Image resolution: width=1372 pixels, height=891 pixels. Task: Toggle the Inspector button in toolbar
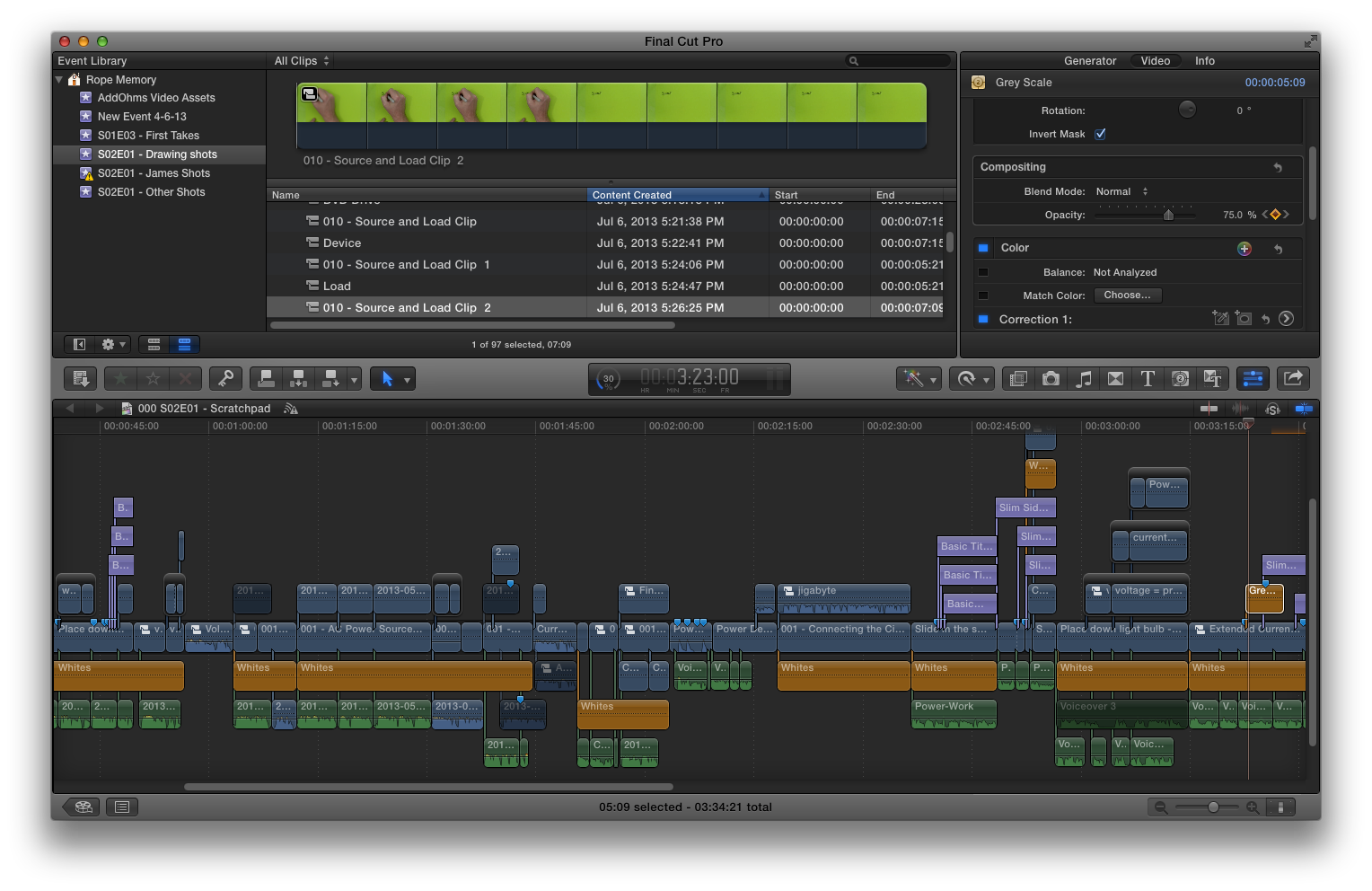(x=1253, y=379)
